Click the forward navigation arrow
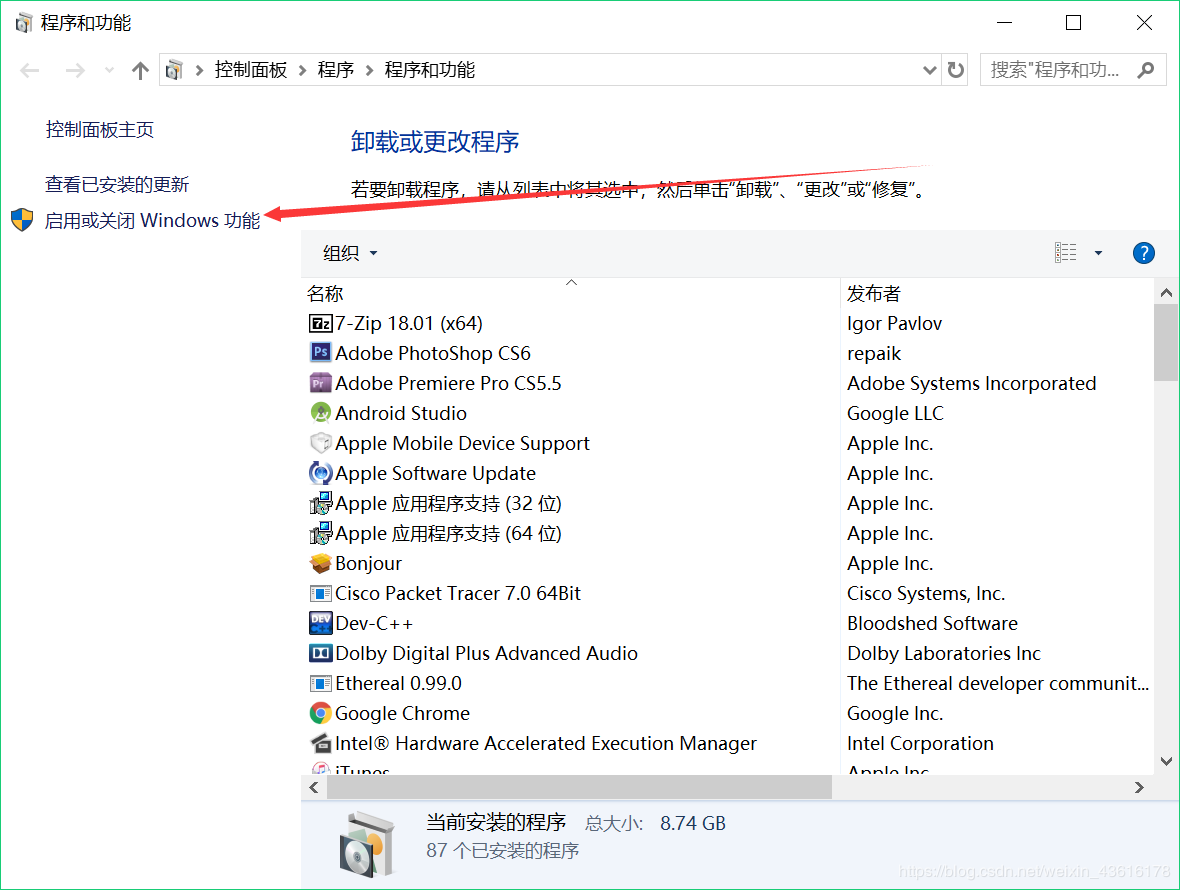This screenshot has width=1180, height=890. (x=75, y=71)
